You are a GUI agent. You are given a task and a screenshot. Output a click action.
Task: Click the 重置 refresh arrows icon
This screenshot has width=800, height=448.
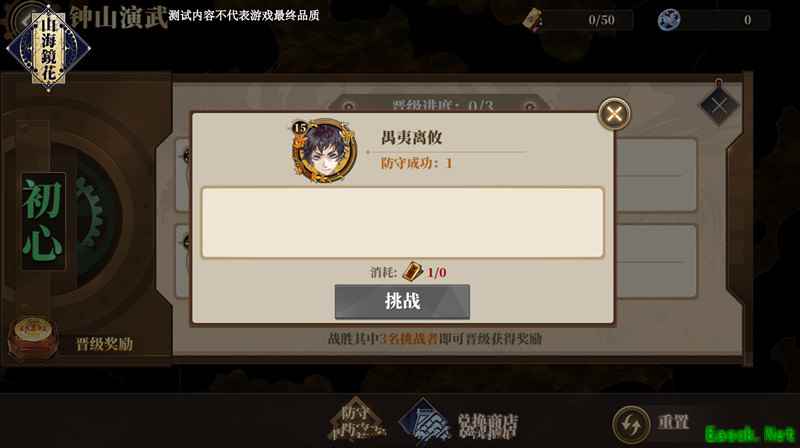(631, 424)
